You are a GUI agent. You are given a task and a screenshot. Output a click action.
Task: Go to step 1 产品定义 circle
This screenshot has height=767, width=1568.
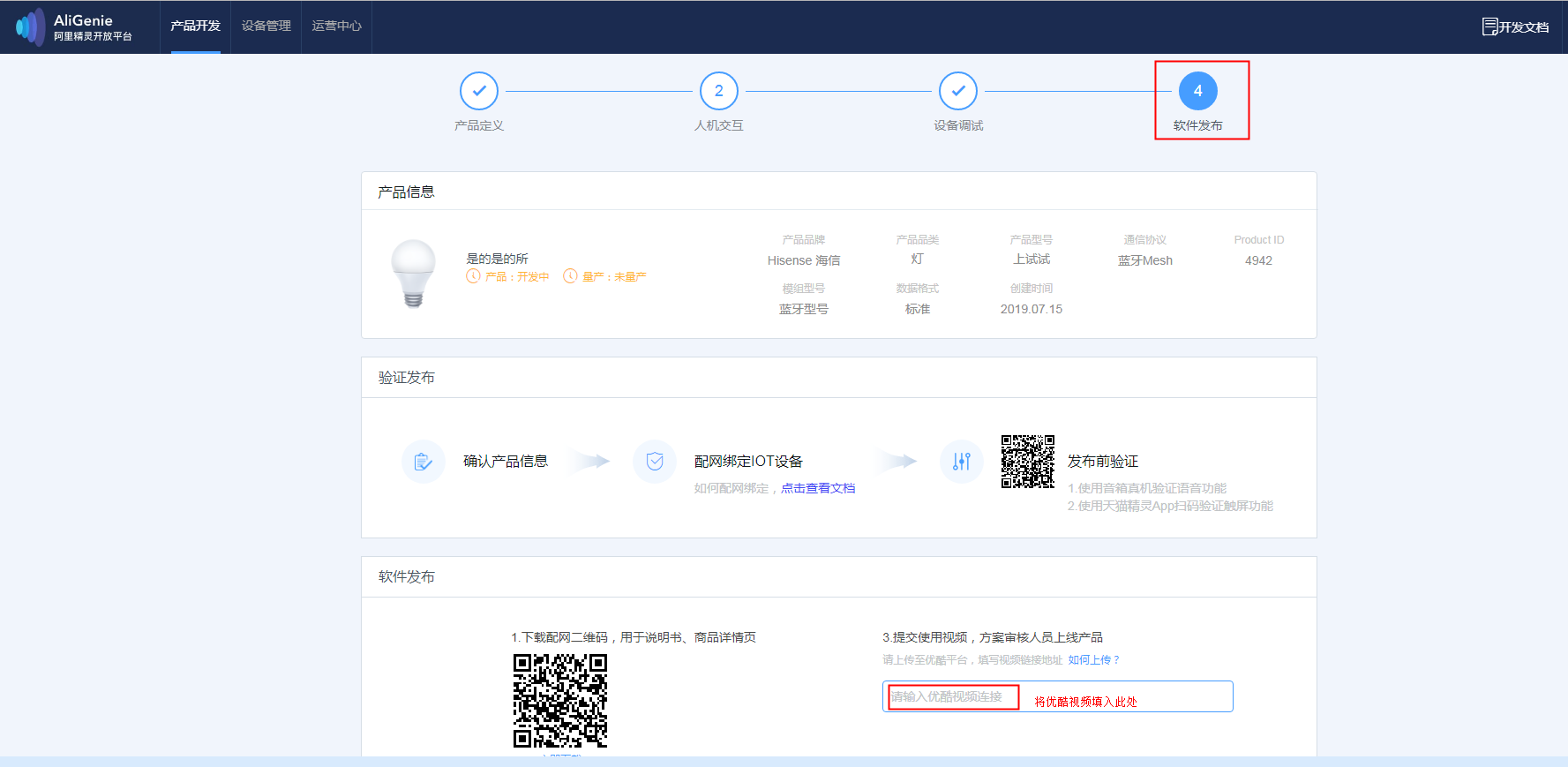[479, 91]
